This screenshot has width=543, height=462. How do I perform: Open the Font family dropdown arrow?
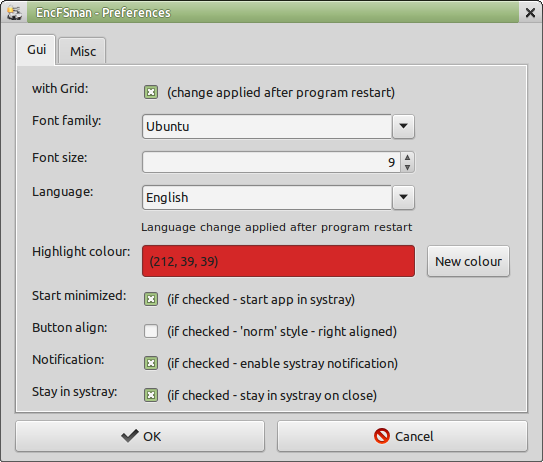pos(403,126)
